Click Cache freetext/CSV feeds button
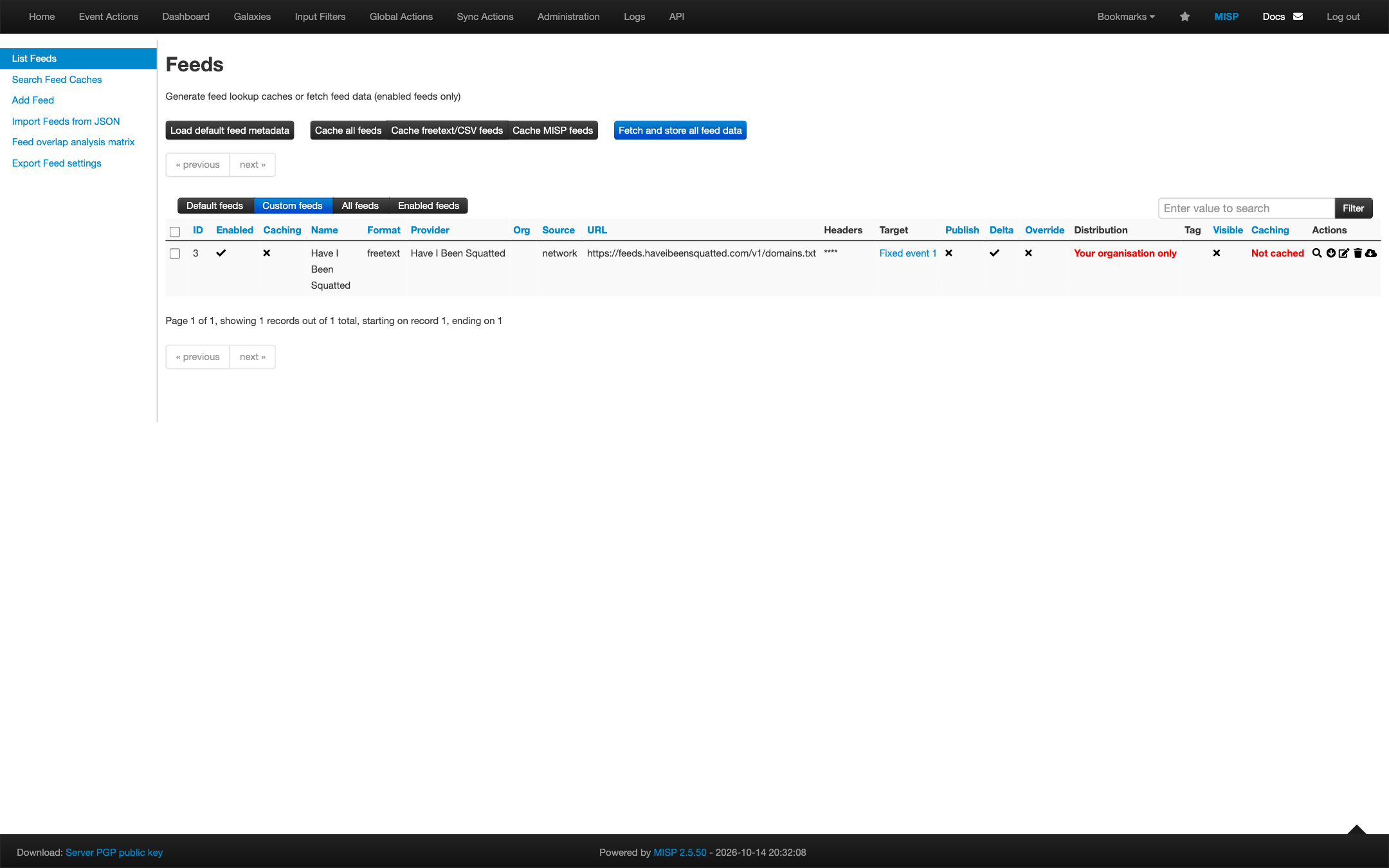 click(447, 131)
